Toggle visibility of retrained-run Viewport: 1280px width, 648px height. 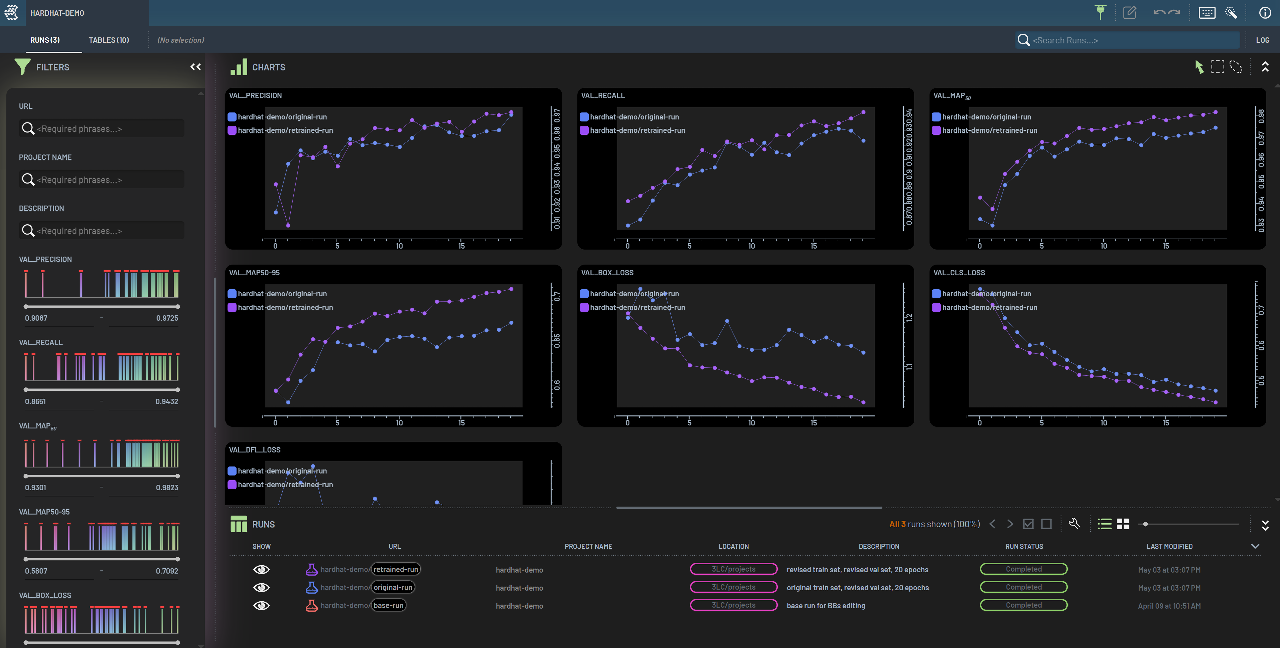(x=261, y=569)
